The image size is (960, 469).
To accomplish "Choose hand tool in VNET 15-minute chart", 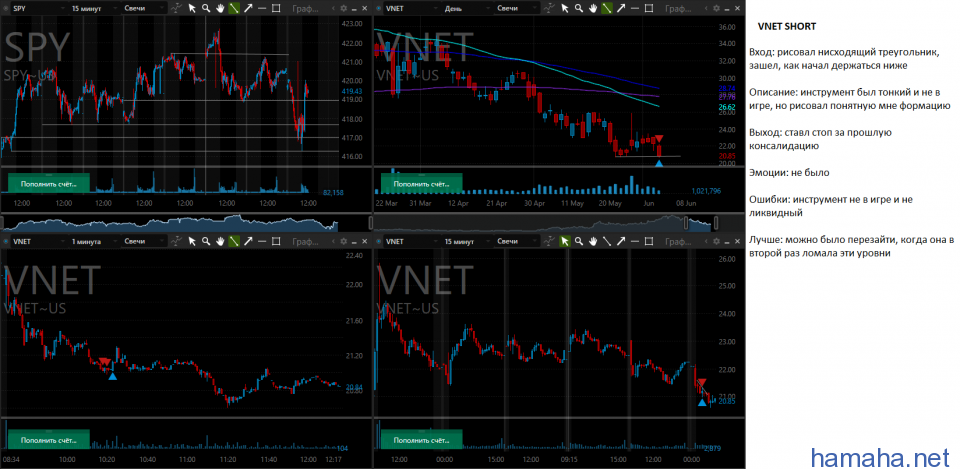I will [x=593, y=241].
